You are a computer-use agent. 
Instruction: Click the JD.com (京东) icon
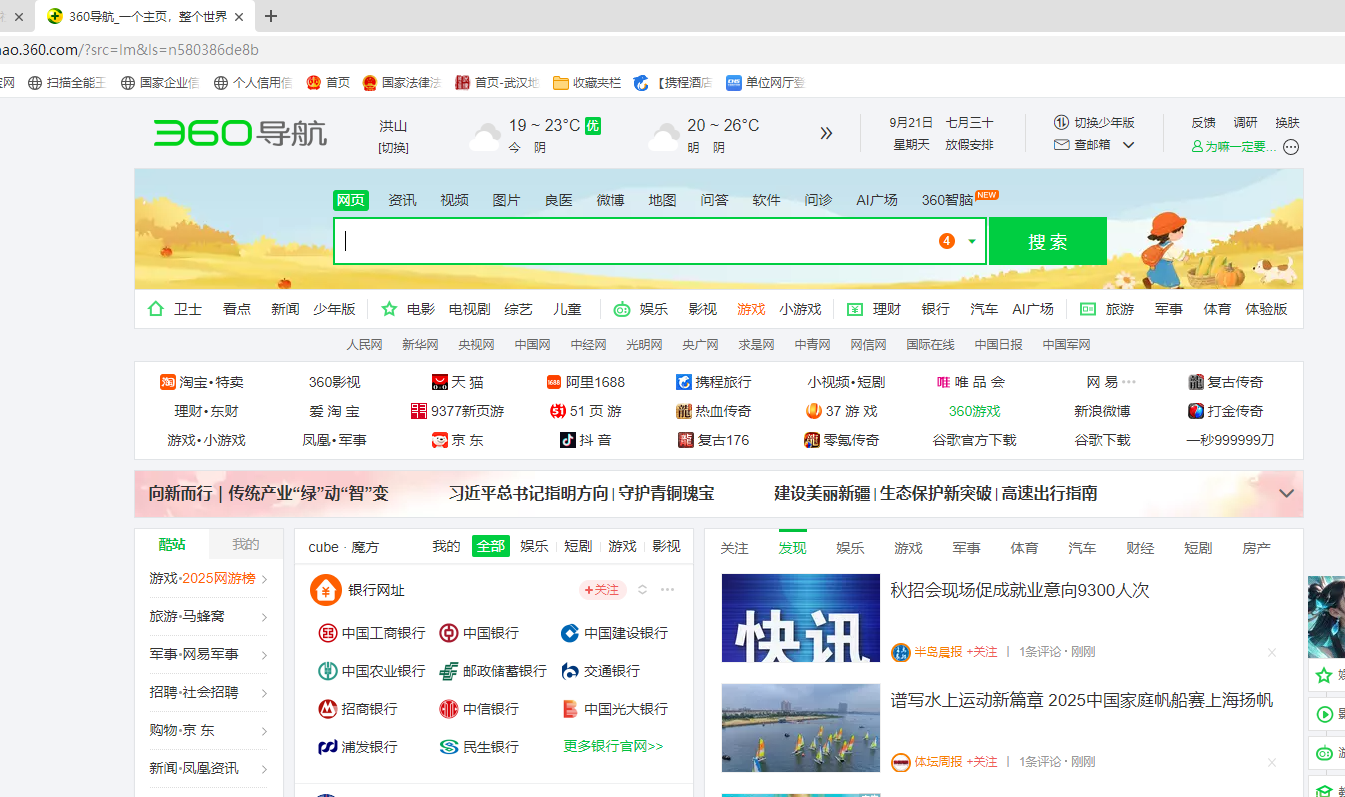pos(441,439)
